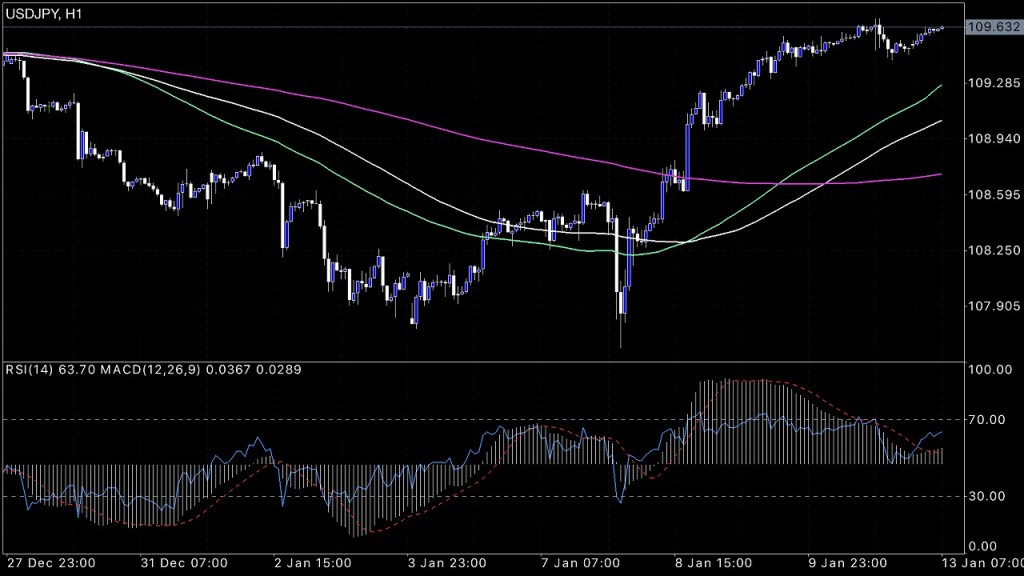Select the 109.632 current price tag
The width and height of the screenshot is (1024, 576).
point(986,27)
